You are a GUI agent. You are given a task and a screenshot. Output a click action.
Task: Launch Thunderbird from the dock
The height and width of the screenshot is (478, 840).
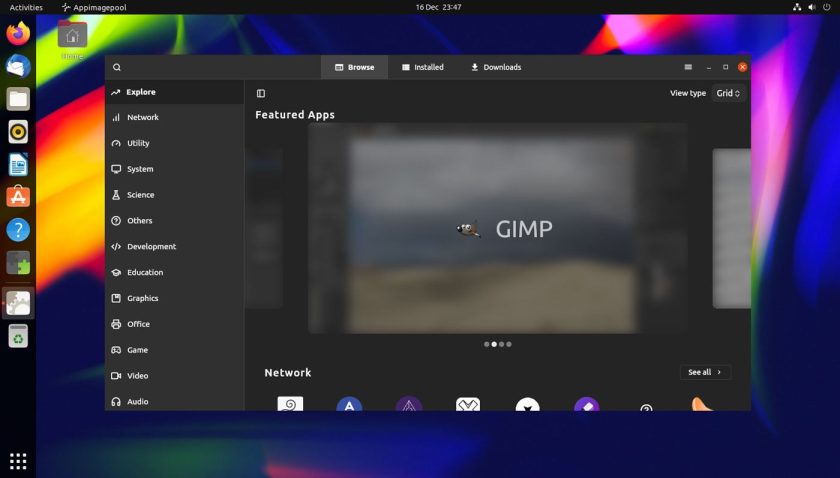click(x=18, y=66)
